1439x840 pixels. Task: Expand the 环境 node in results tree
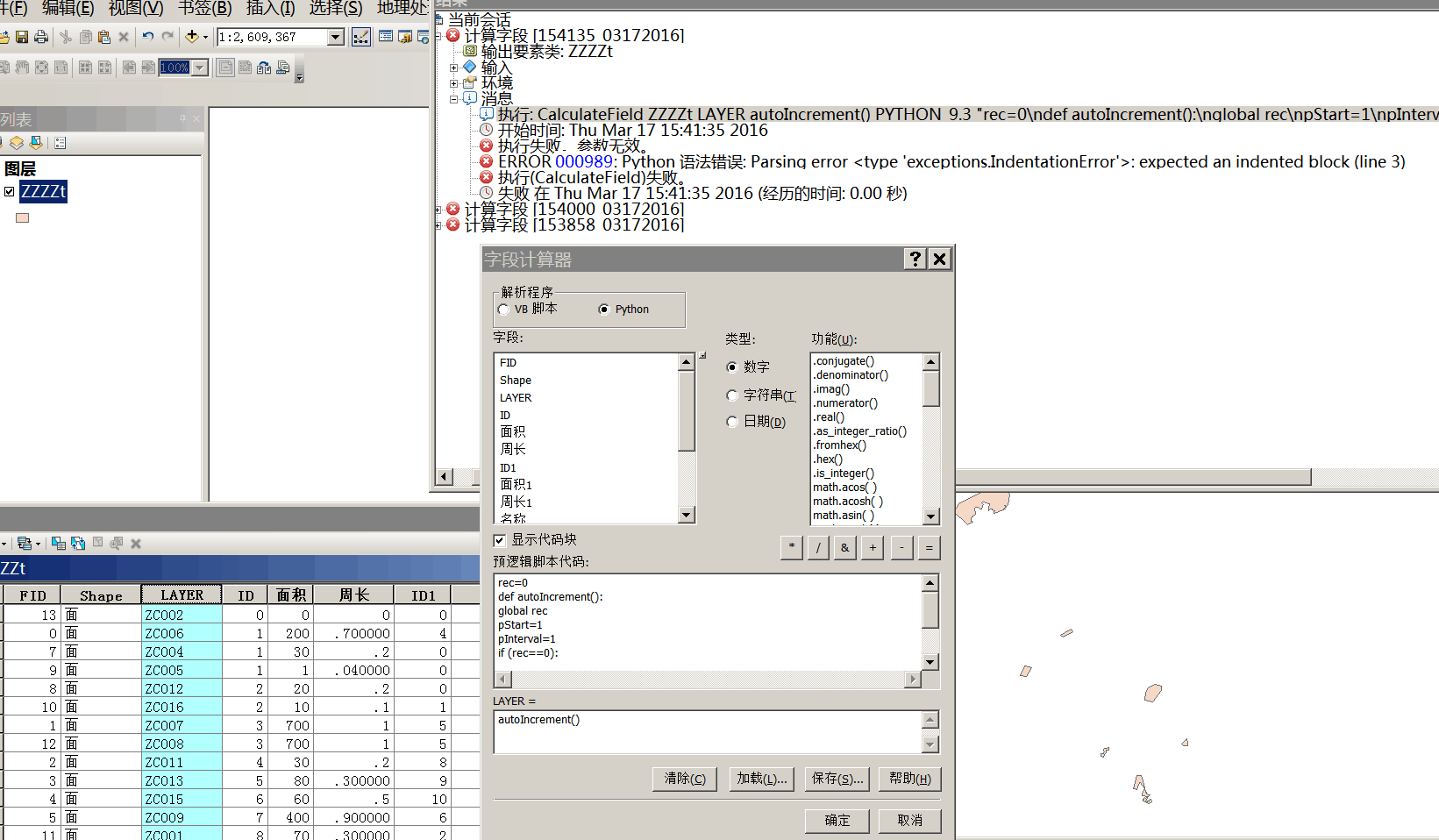pyautogui.click(x=454, y=83)
